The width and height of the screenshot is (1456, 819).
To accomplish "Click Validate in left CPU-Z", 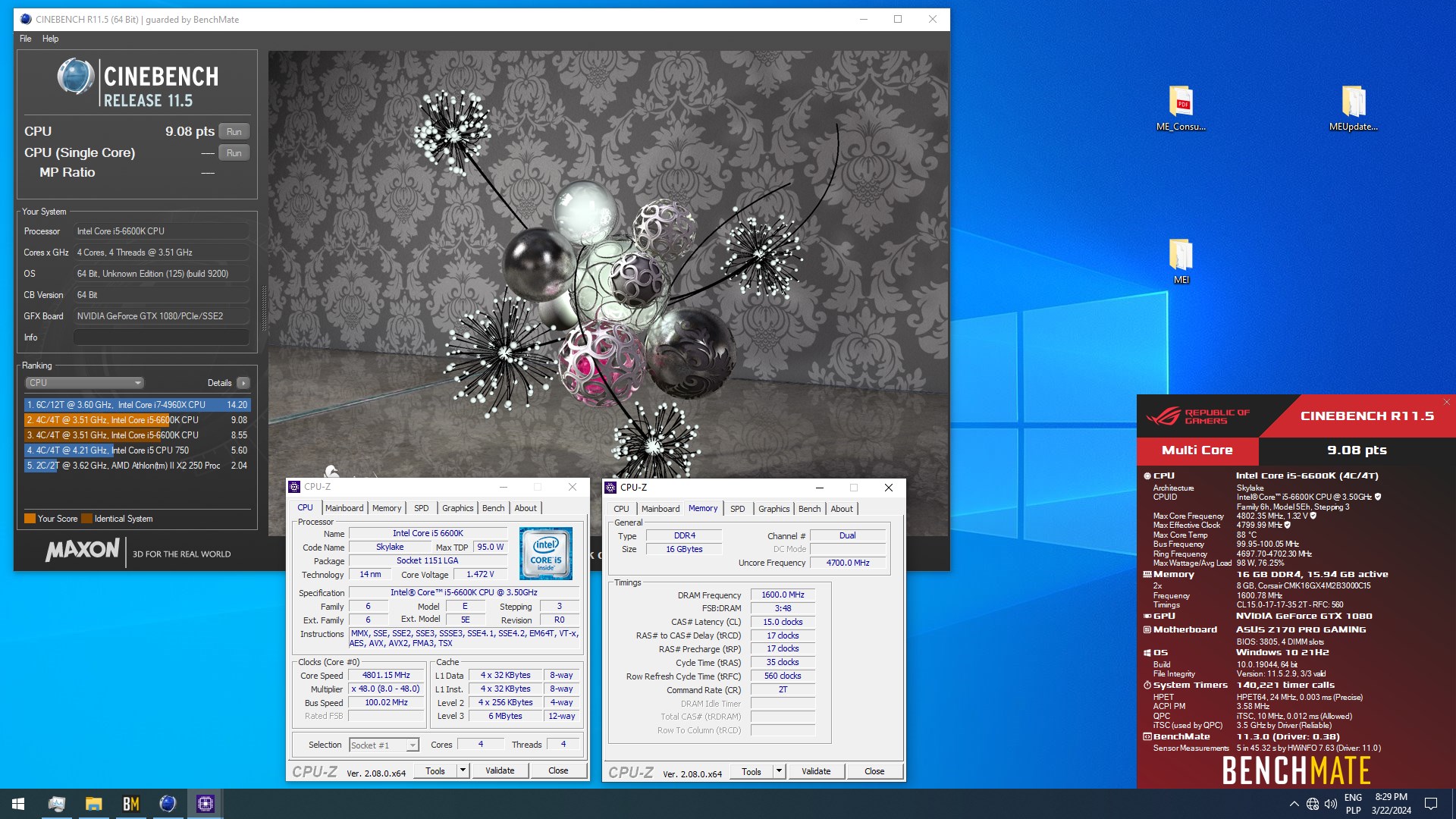I will (x=500, y=771).
